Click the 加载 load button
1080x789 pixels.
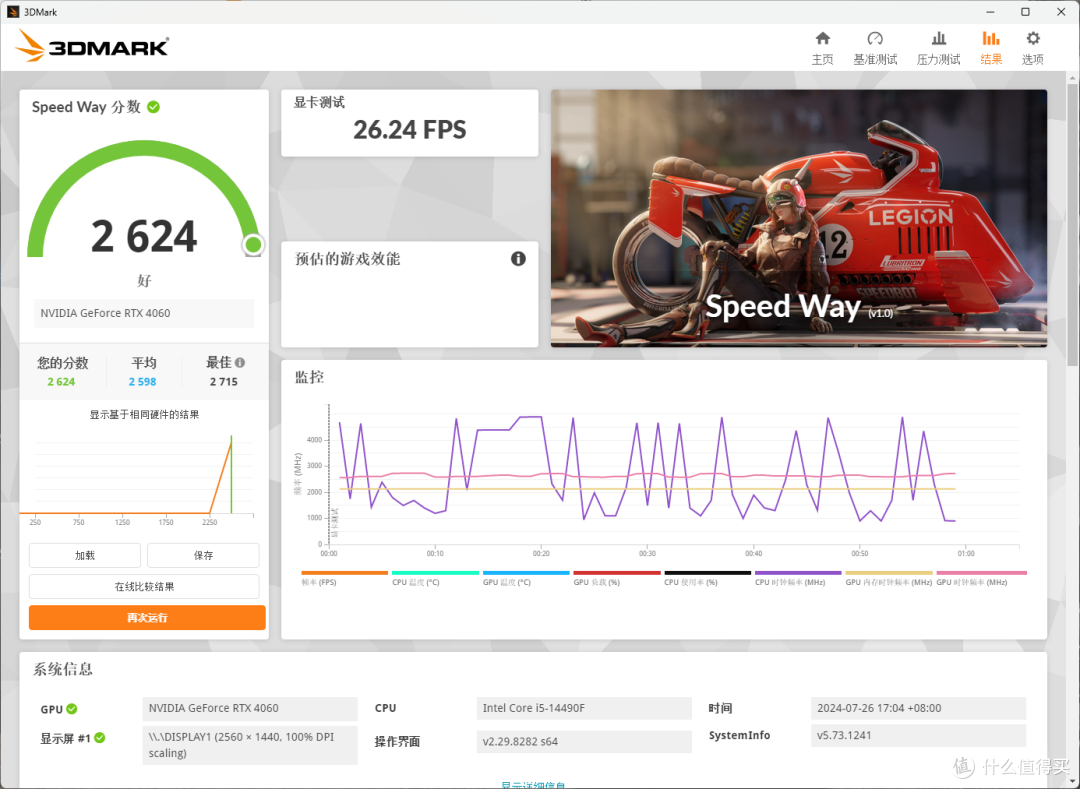85,555
